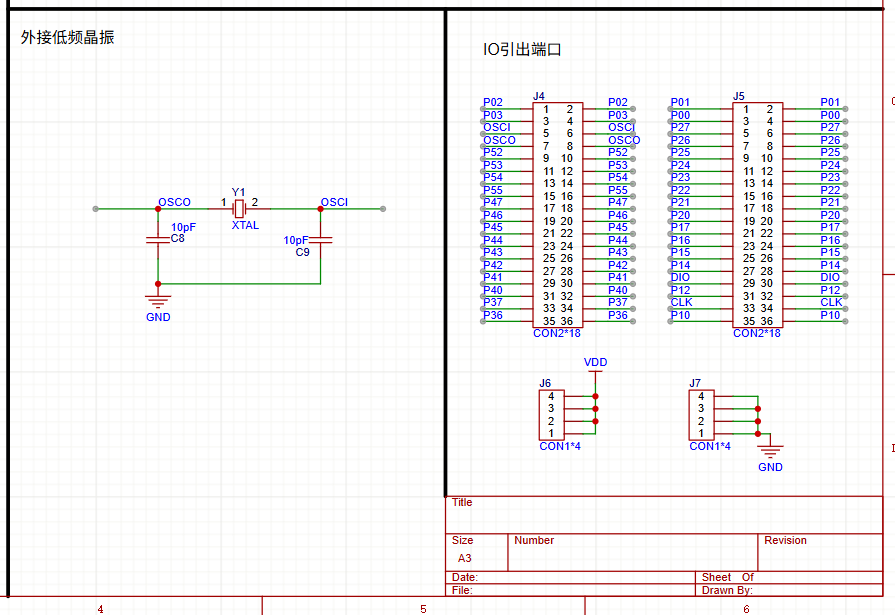Screen dimensions: 895x615
Task: Select the IO引出端口 text label
Action: pyautogui.click(x=522, y=50)
